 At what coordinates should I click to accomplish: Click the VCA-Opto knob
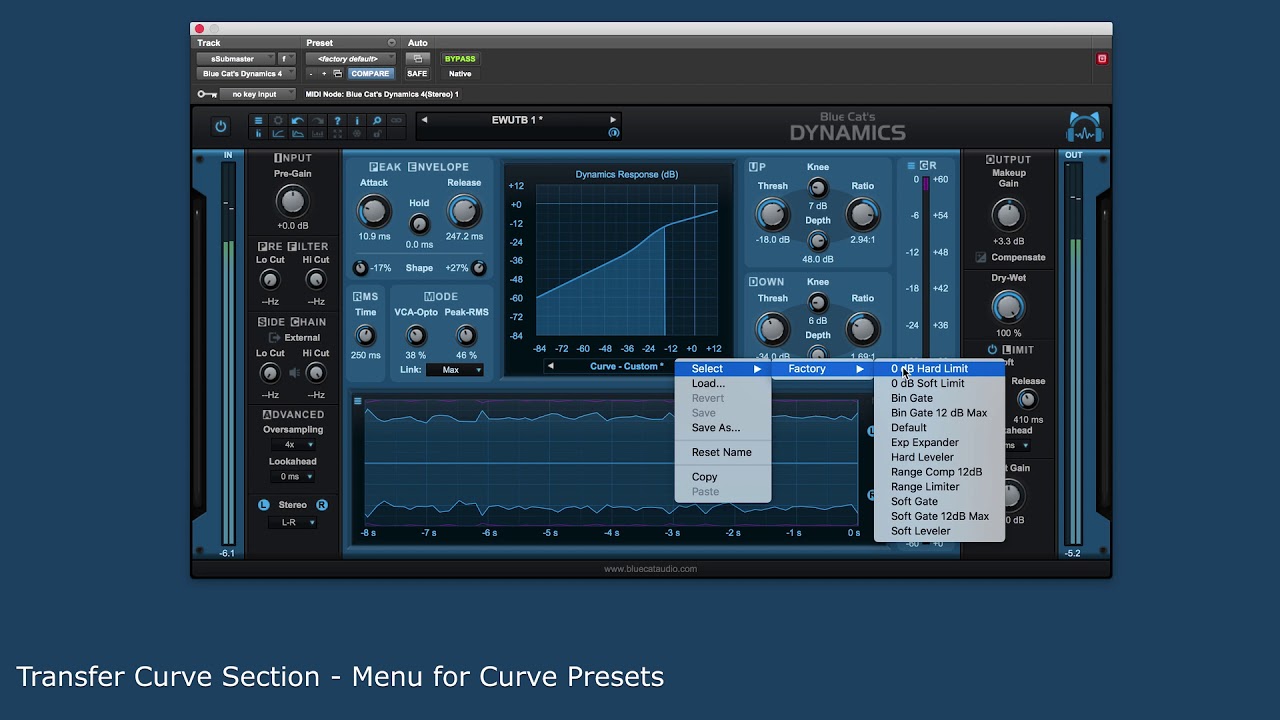pyautogui.click(x=415, y=336)
